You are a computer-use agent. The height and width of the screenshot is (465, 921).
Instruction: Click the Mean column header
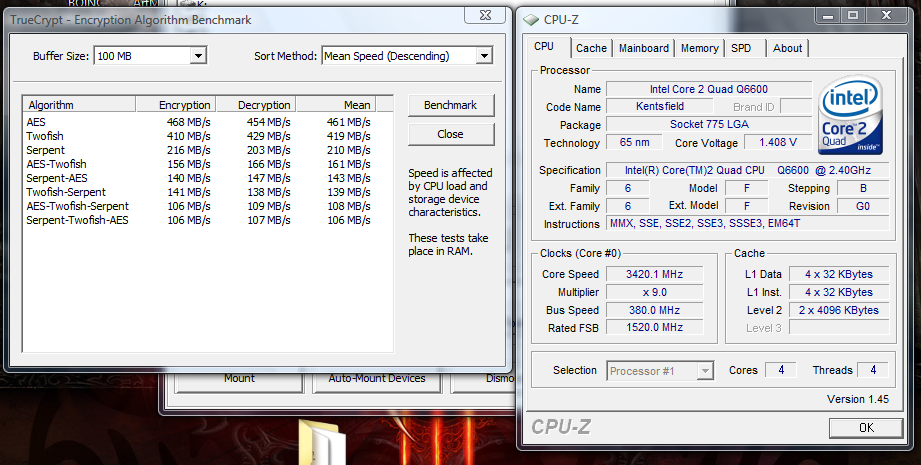coord(336,105)
